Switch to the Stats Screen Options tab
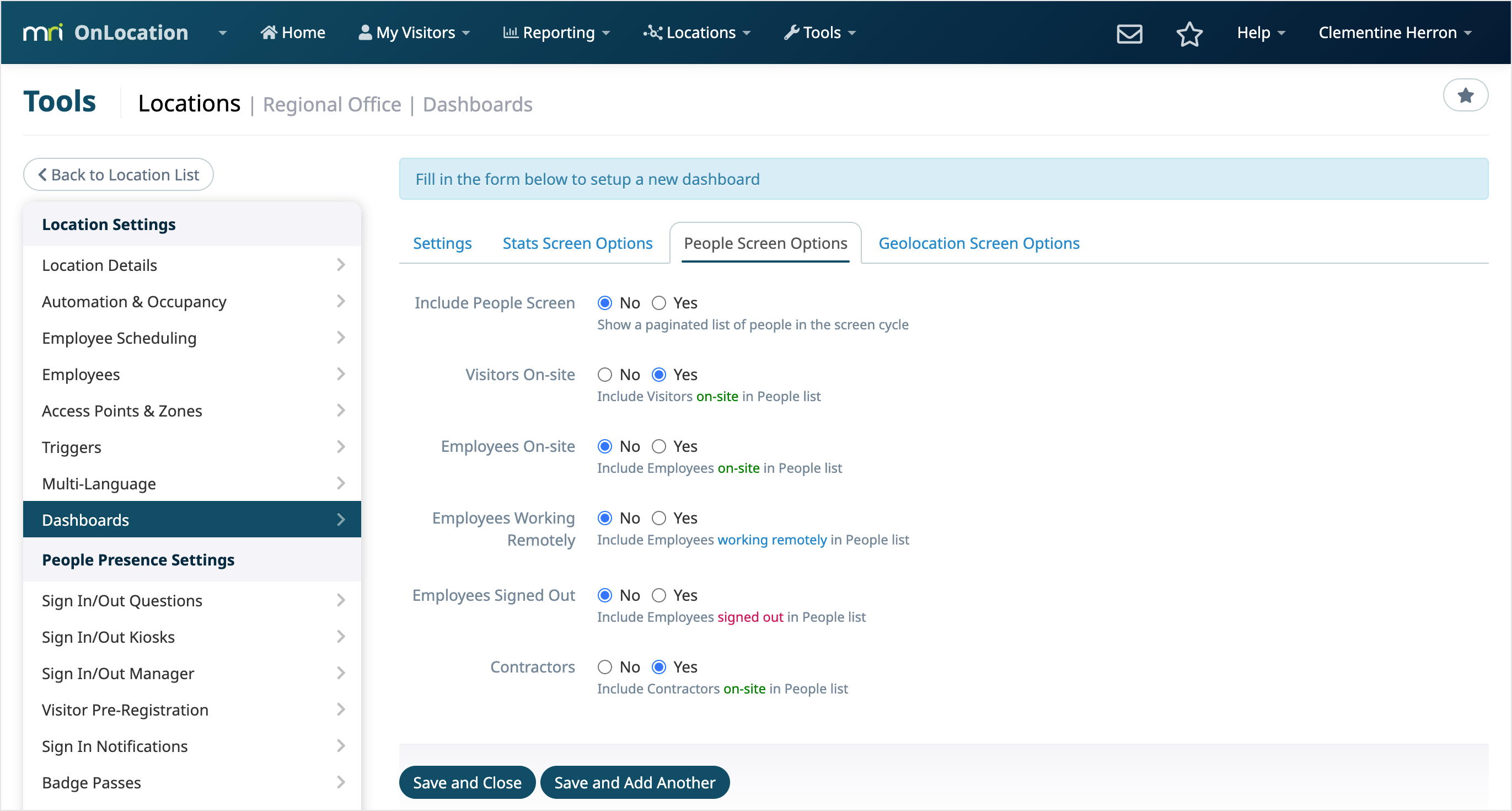The height and width of the screenshot is (811, 1512). click(577, 243)
